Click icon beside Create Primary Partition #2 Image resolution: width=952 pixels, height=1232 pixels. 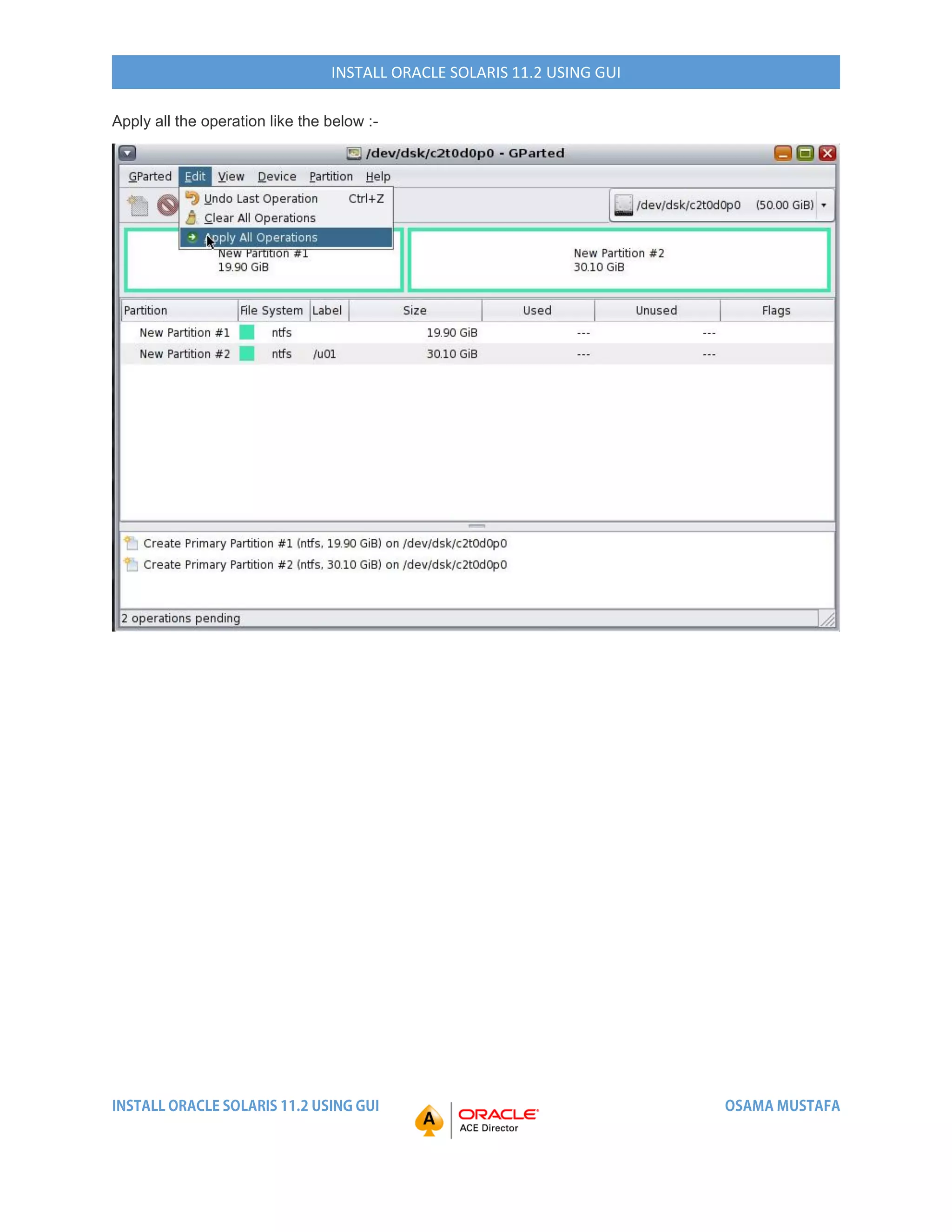(131, 564)
